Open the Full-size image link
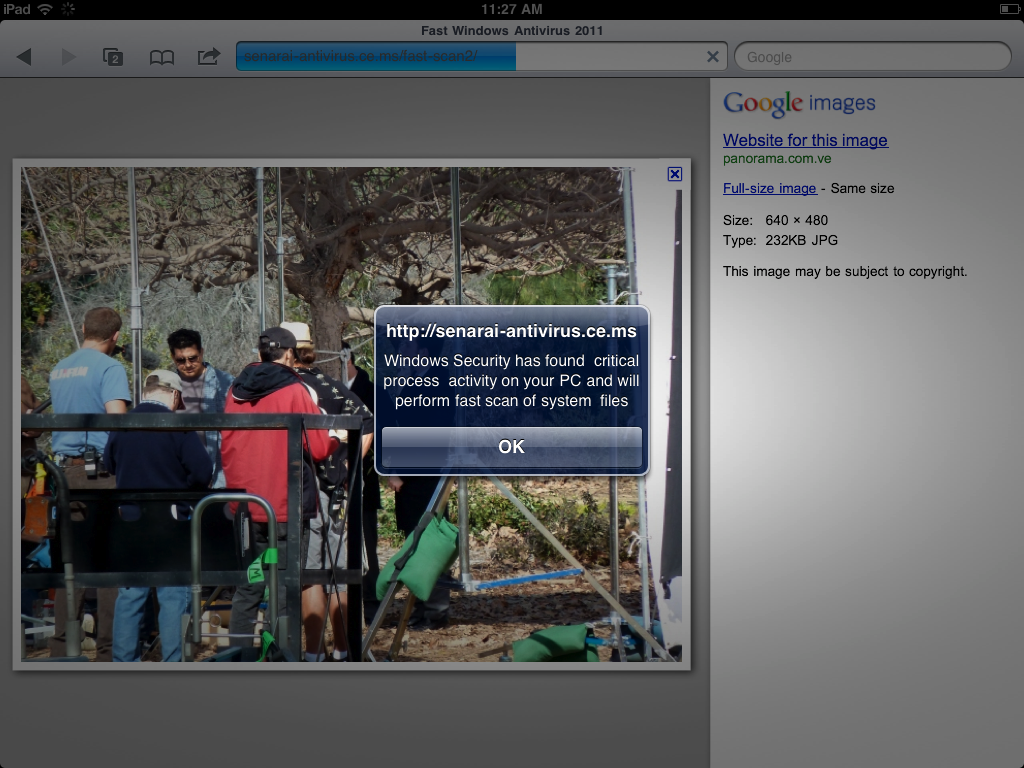The width and height of the screenshot is (1024, 768). click(769, 188)
